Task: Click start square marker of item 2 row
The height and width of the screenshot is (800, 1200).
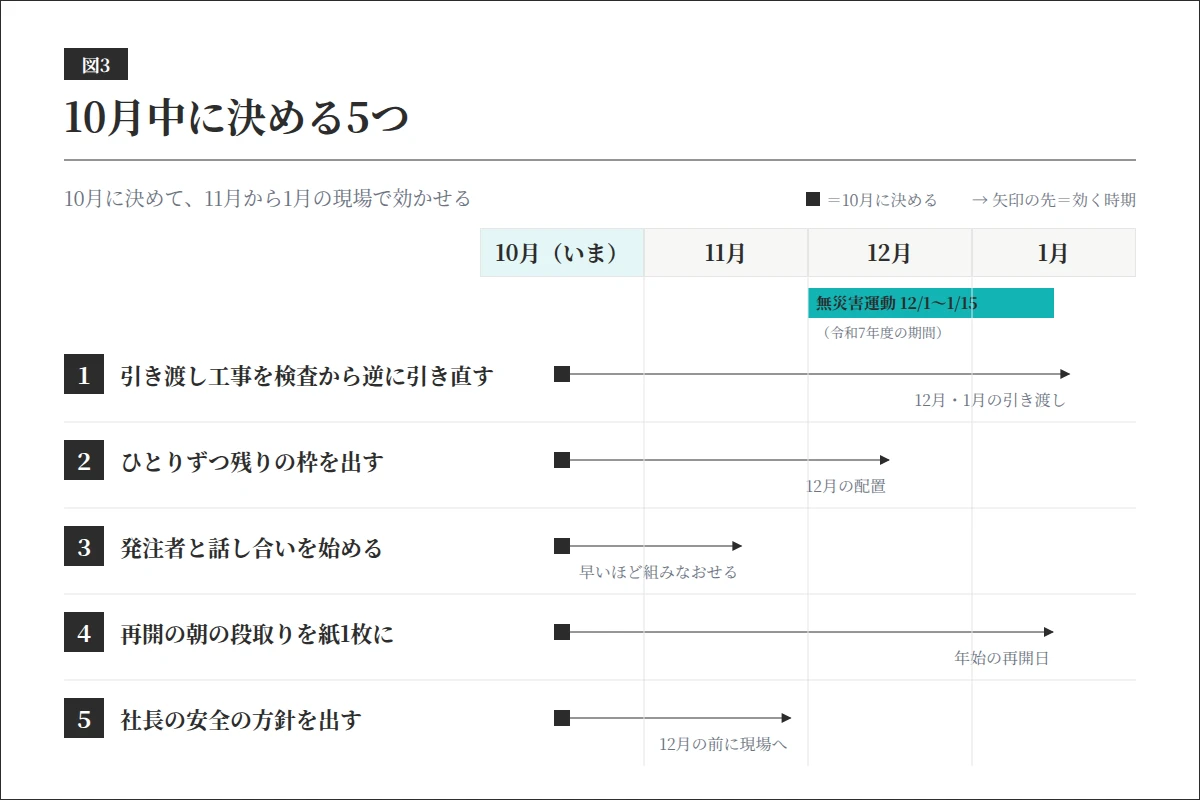Action: point(562,460)
